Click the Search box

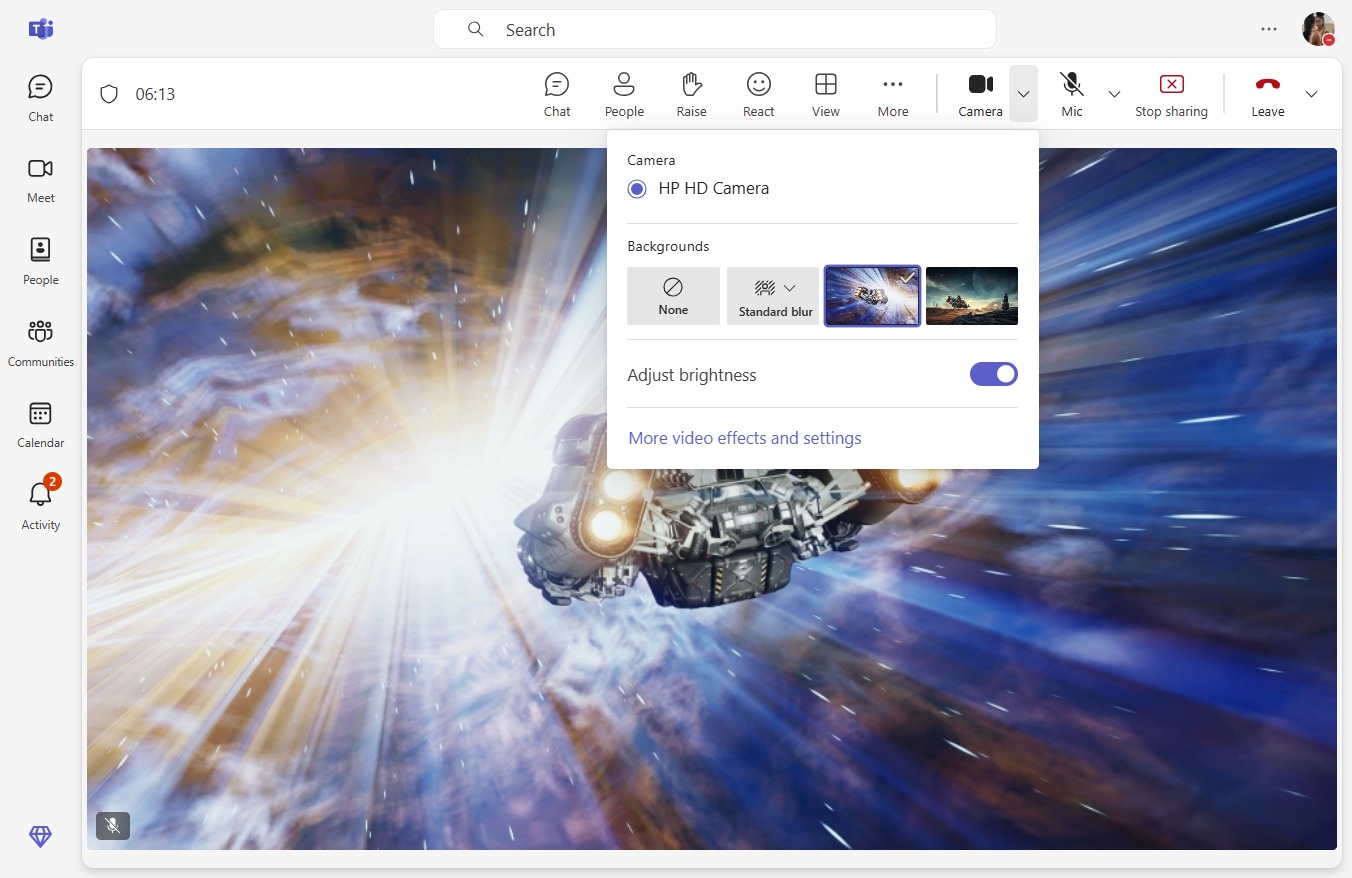714,29
